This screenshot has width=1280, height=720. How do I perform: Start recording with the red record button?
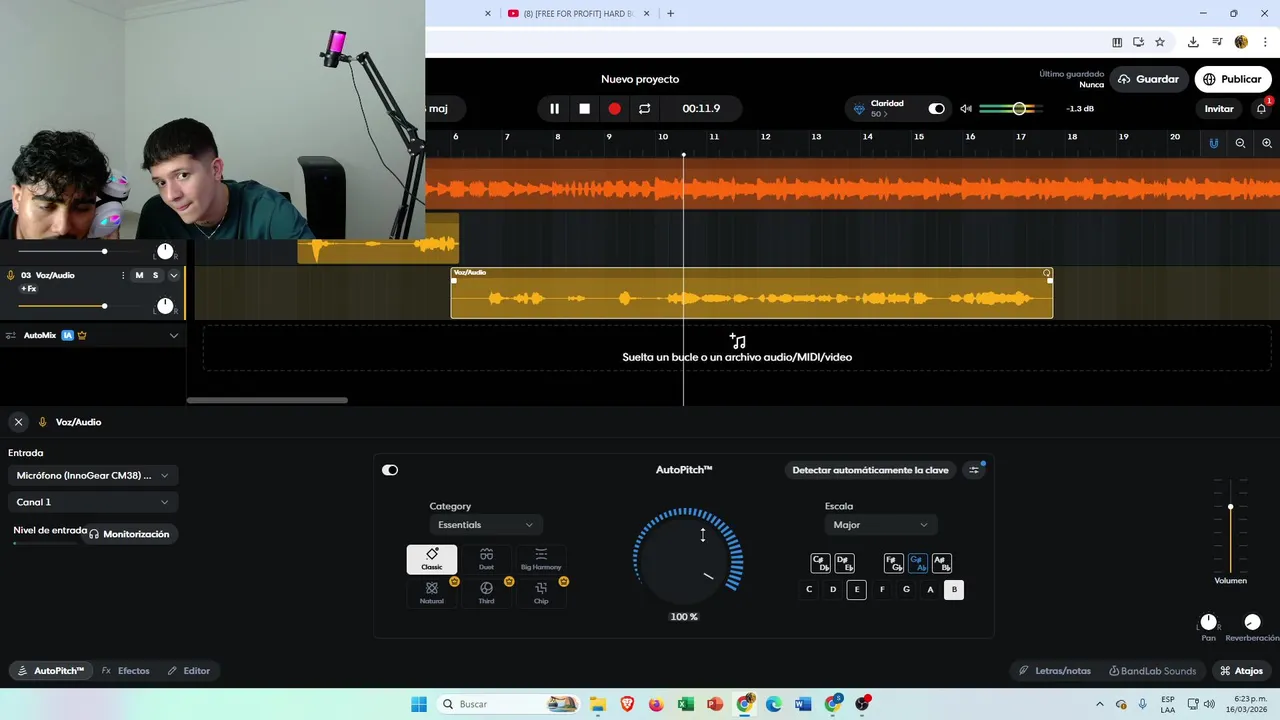click(615, 108)
